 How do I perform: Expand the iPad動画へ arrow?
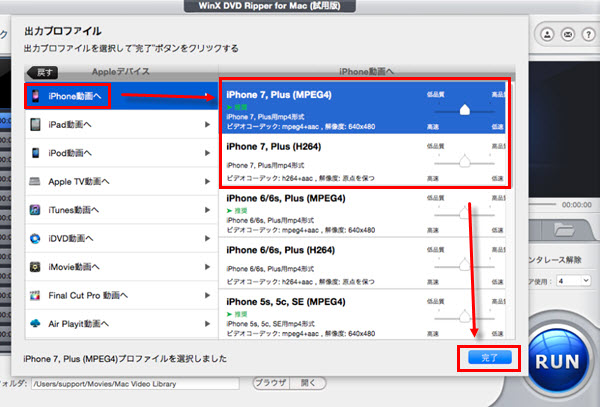[207, 124]
